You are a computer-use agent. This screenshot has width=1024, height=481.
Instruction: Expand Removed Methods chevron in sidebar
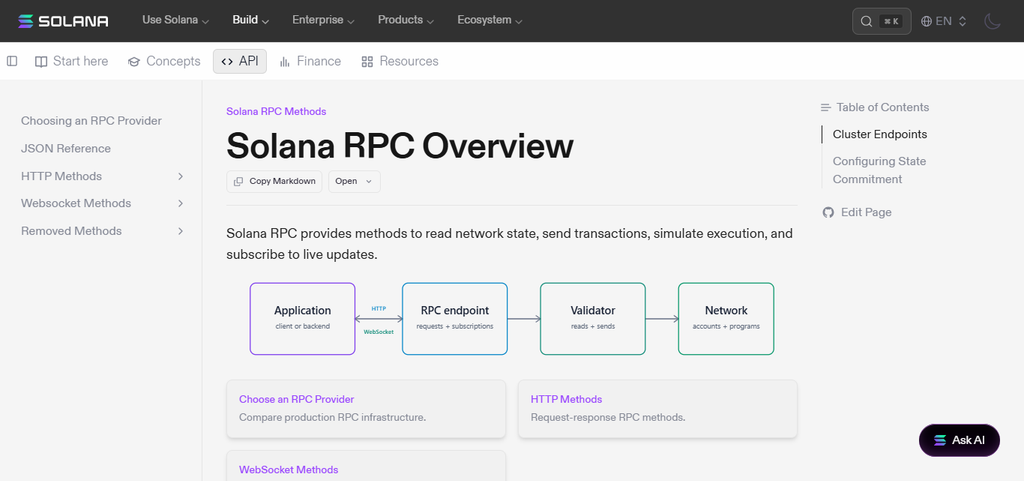(x=181, y=231)
